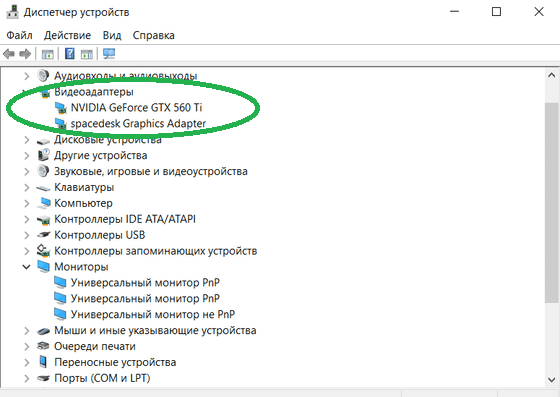560x397 pixels.
Task: Select the Очереди печати category
Action: coord(95,346)
